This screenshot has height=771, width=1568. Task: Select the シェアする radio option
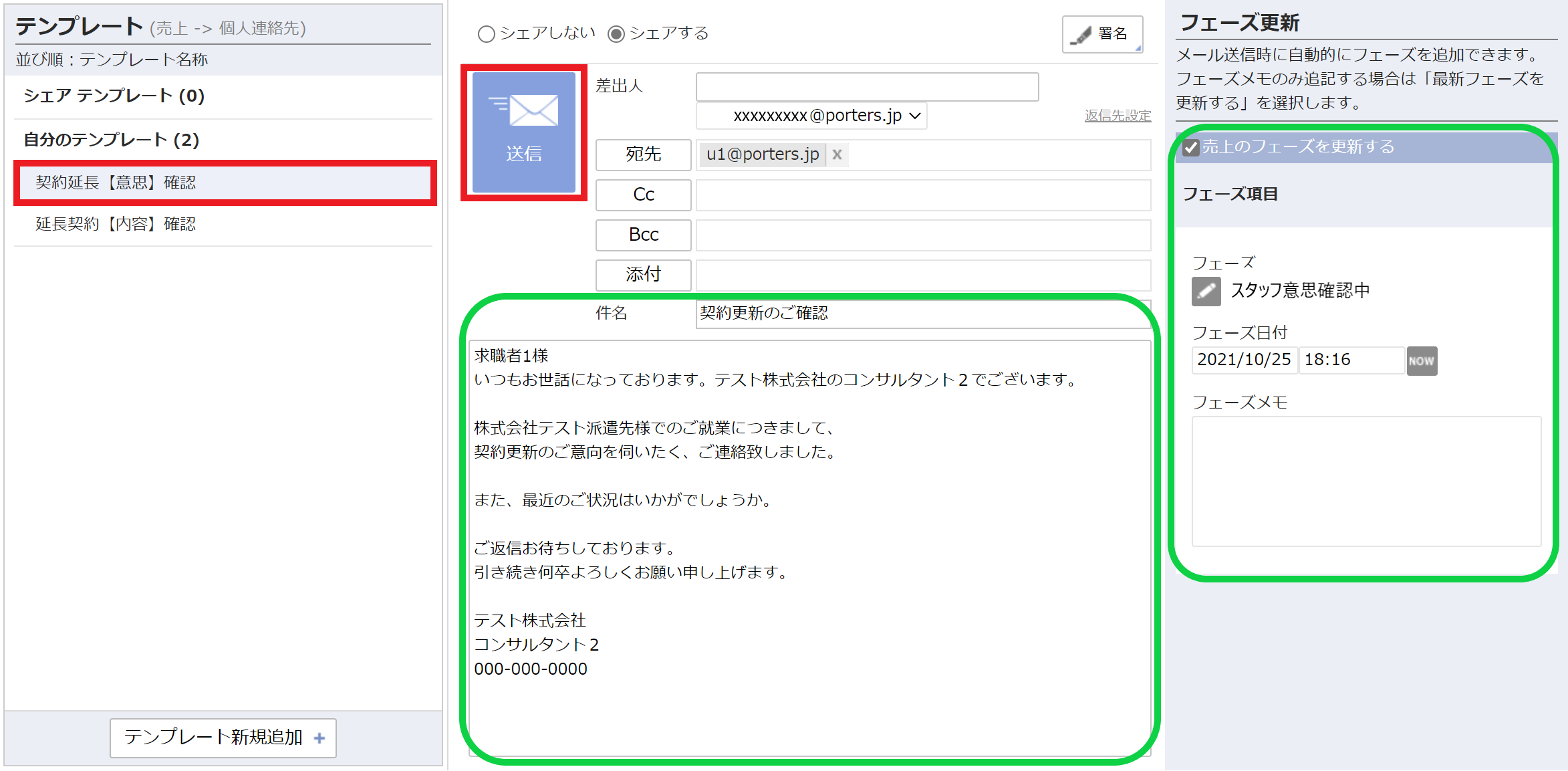click(x=616, y=34)
